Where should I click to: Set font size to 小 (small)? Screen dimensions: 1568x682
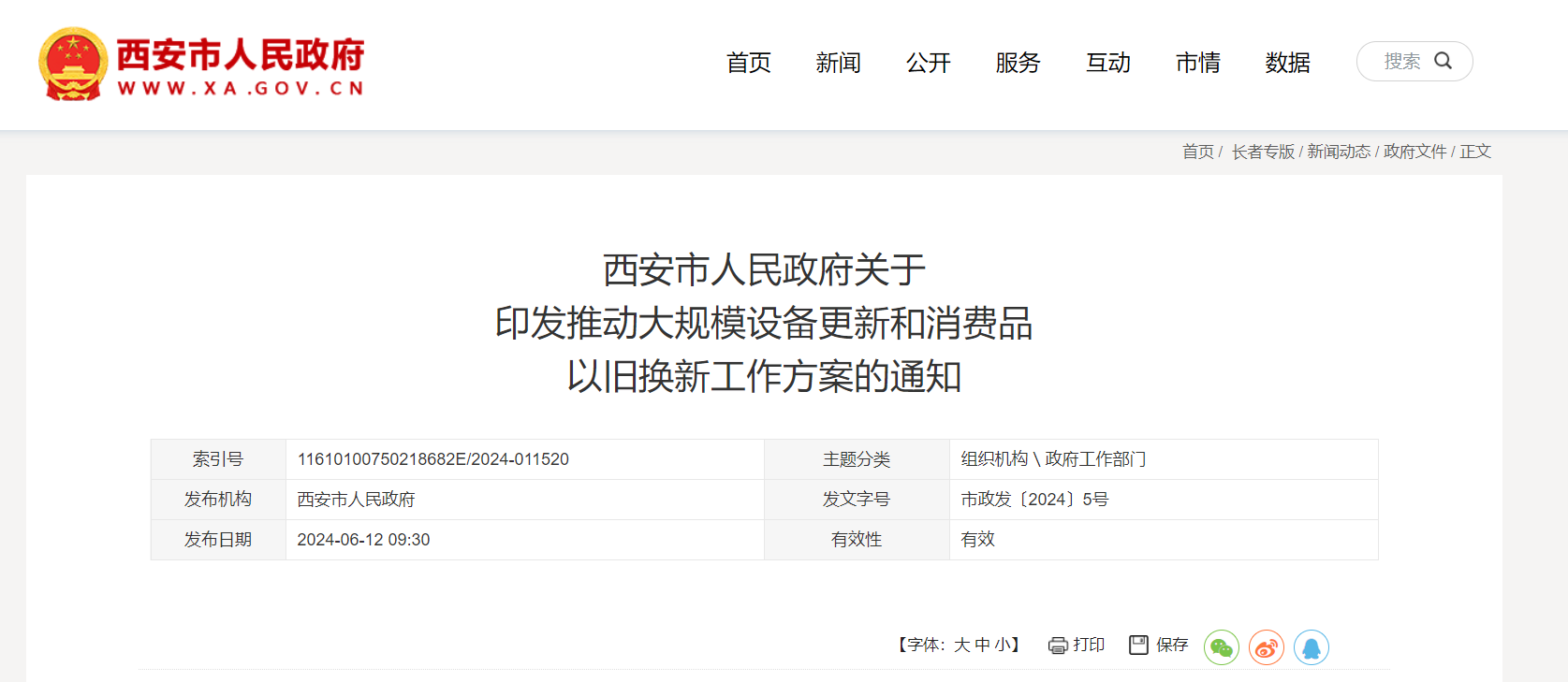(x=1002, y=645)
